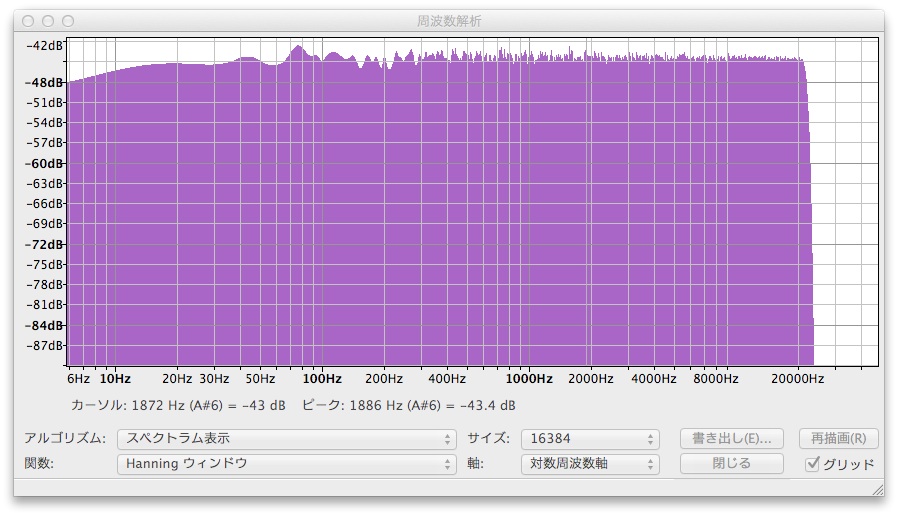Click the 書き出し(E)... export button
Viewport: 898px width, 516px height.
click(x=731, y=439)
